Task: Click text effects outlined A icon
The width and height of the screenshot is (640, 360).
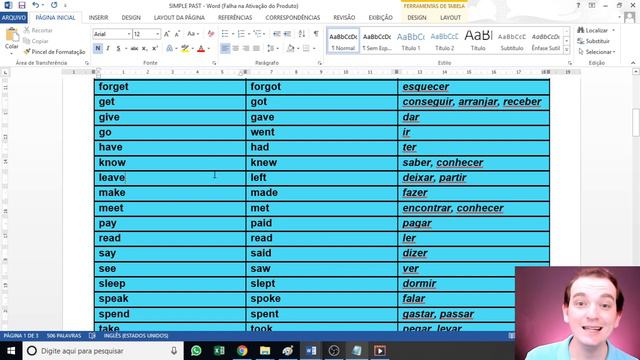Action: click(x=169, y=49)
